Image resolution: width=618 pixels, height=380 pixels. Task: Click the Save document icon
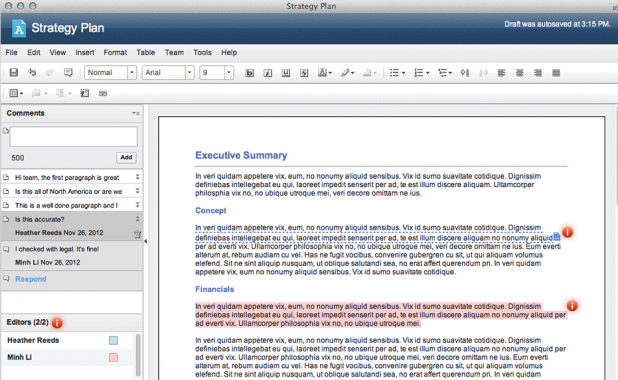pos(13,73)
